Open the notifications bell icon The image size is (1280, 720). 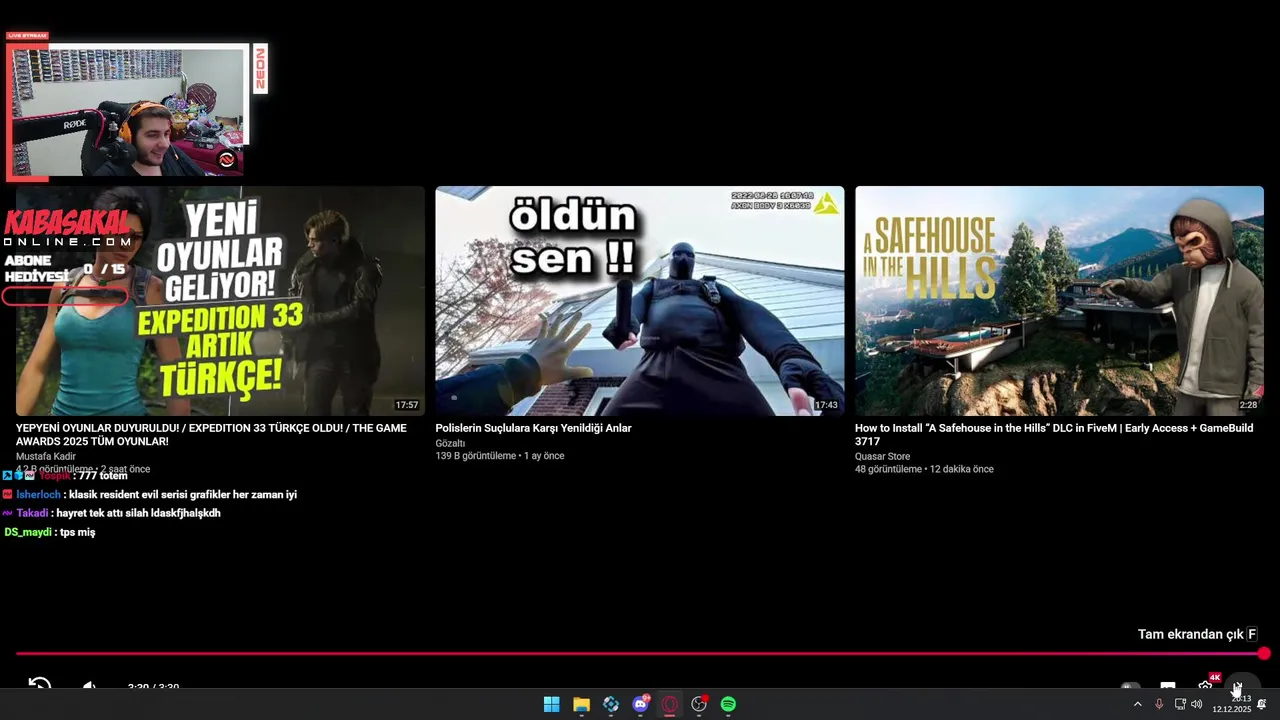pyautogui.click(x=1262, y=704)
